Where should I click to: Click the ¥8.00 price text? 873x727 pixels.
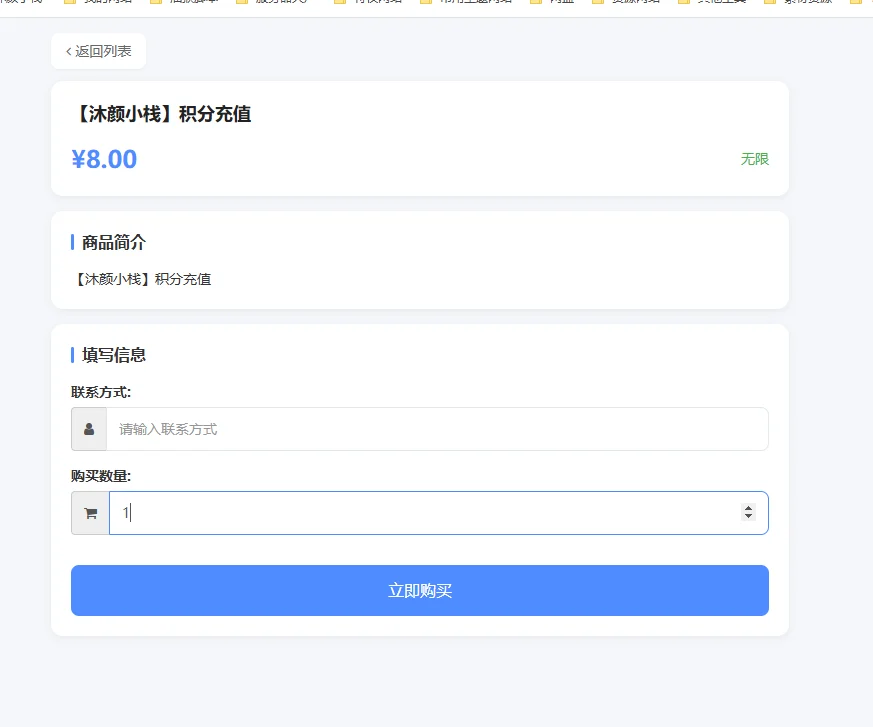click(x=103, y=159)
